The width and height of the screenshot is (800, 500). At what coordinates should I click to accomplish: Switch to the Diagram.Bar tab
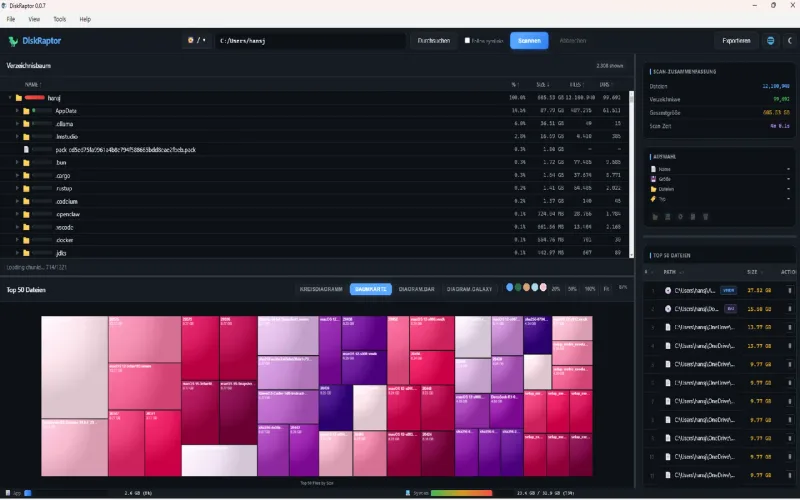(x=416, y=289)
